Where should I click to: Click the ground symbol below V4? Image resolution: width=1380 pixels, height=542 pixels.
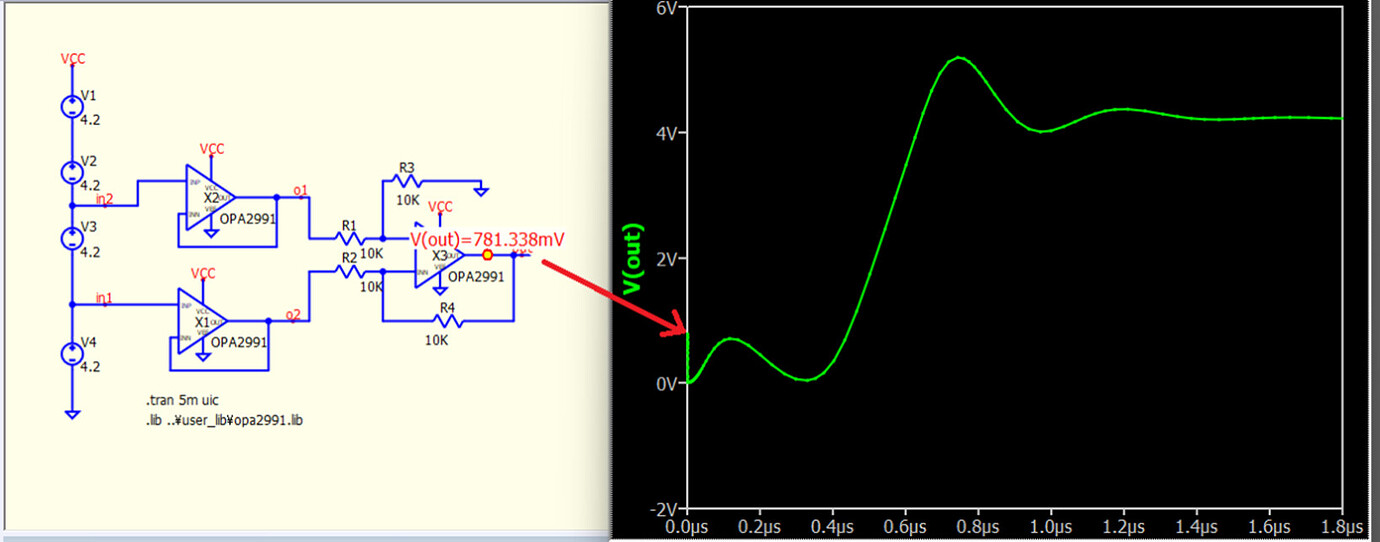(72, 412)
